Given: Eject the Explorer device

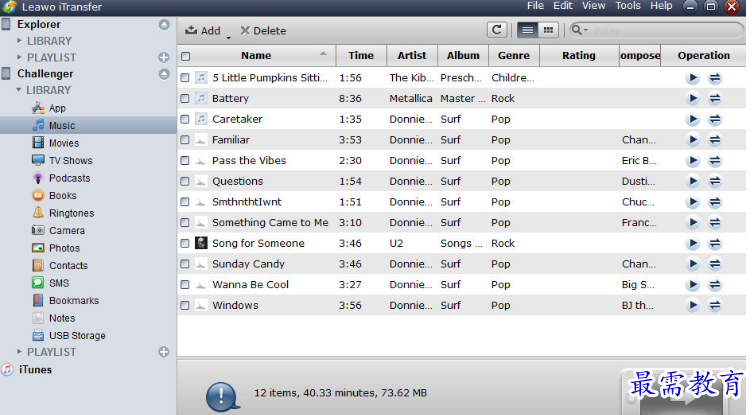Looking at the screenshot, I should (x=164, y=24).
